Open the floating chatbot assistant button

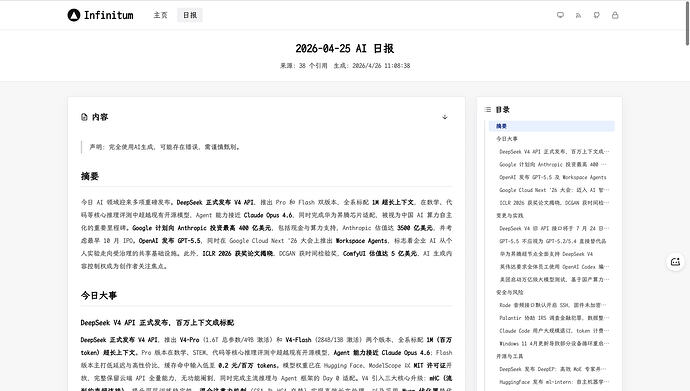[675, 262]
